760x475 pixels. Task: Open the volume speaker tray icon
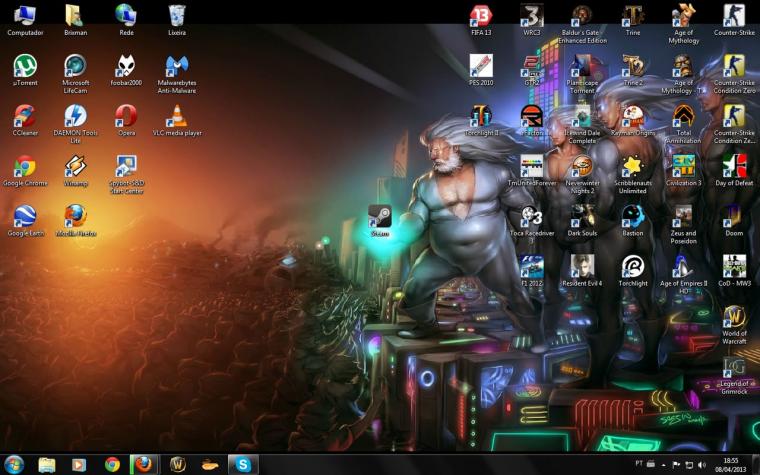click(702, 465)
